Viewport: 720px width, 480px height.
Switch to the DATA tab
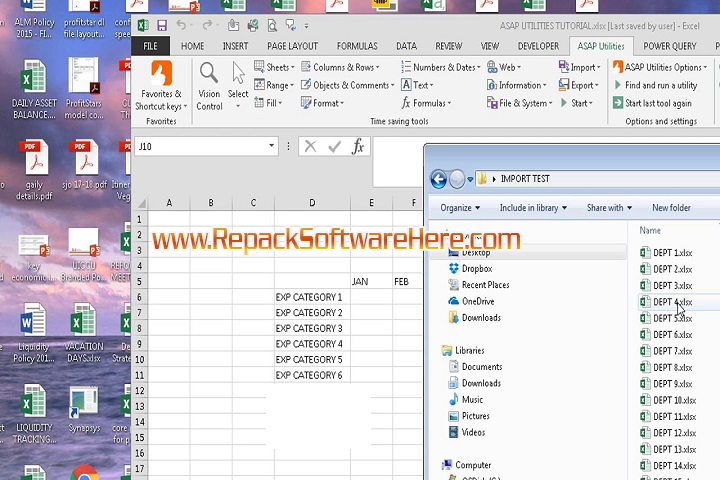(406, 46)
